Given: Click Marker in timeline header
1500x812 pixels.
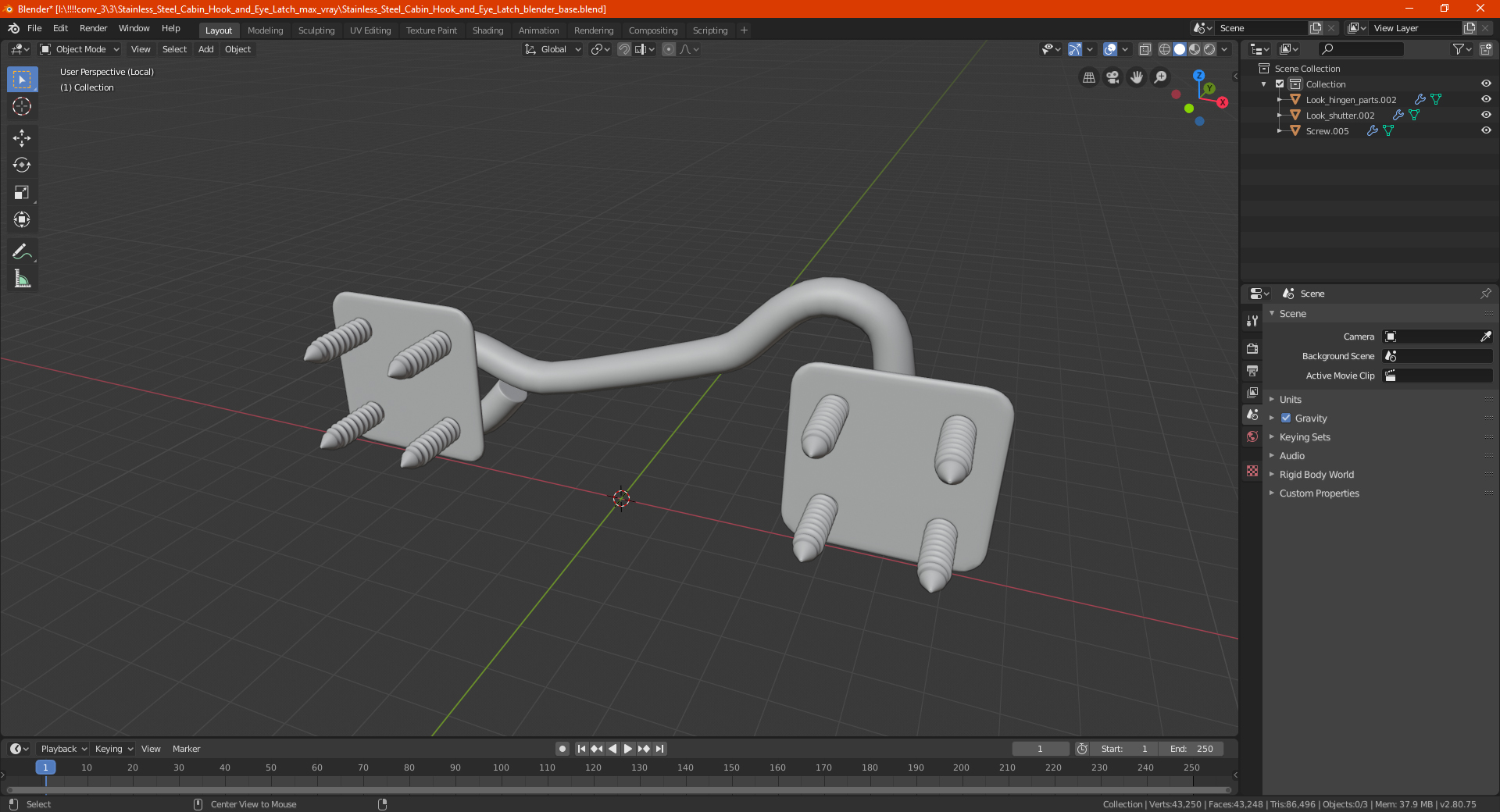Looking at the screenshot, I should [186, 749].
